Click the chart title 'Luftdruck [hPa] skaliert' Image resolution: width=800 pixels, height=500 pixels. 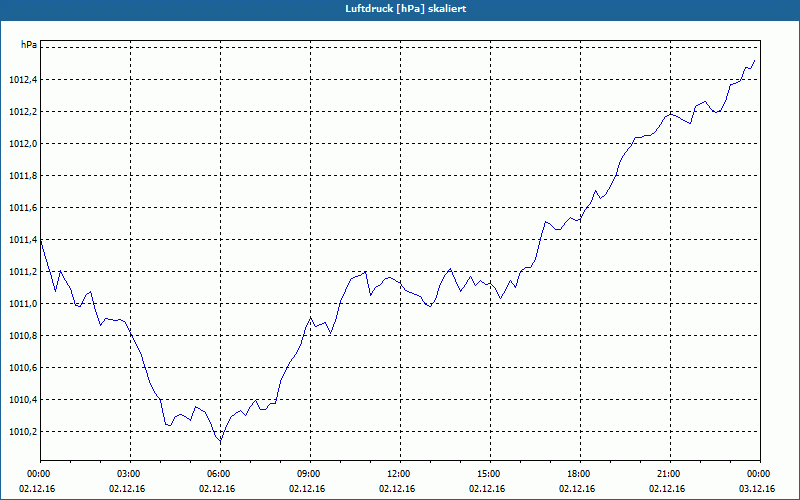pyautogui.click(x=406, y=9)
